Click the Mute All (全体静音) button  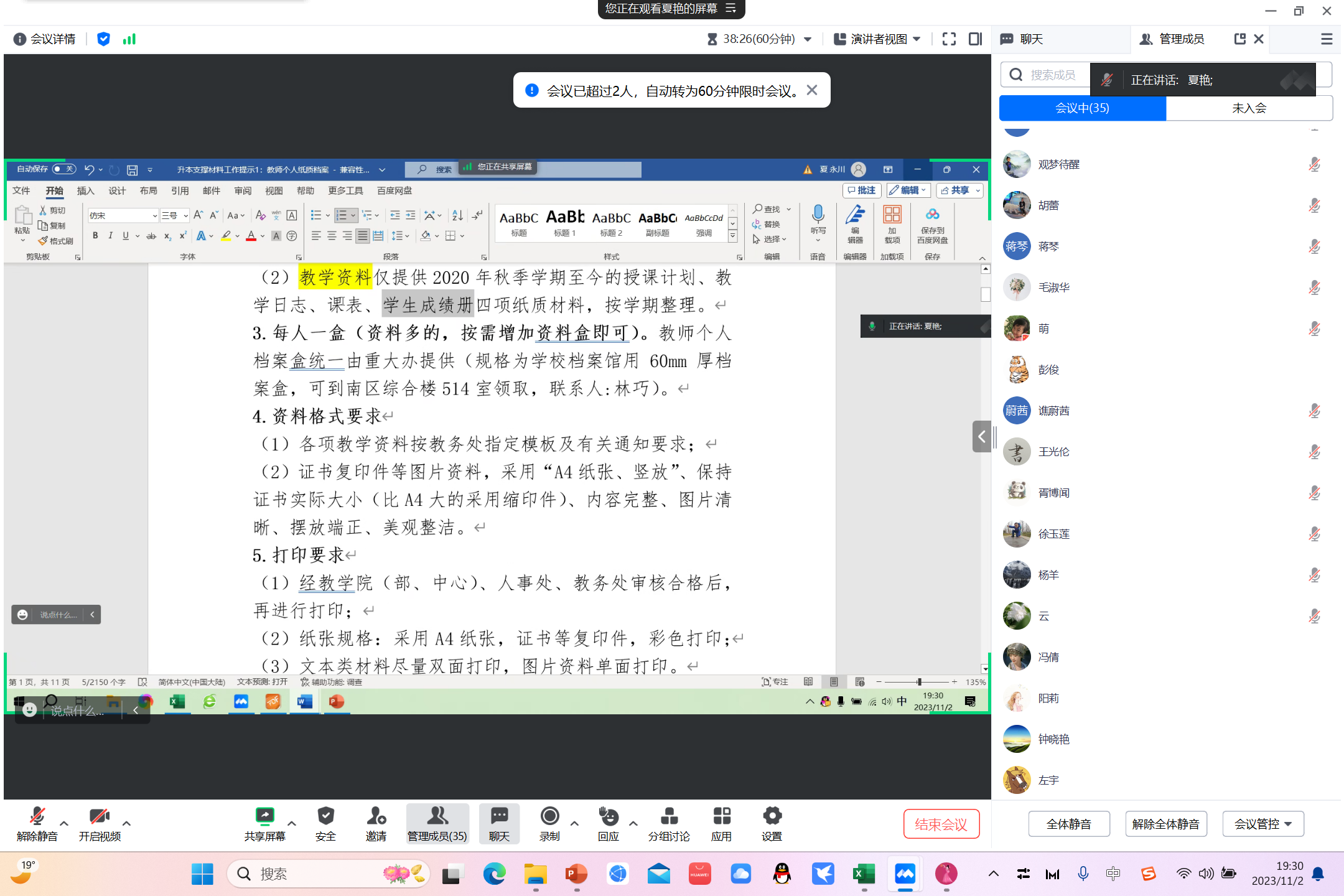click(x=1068, y=824)
